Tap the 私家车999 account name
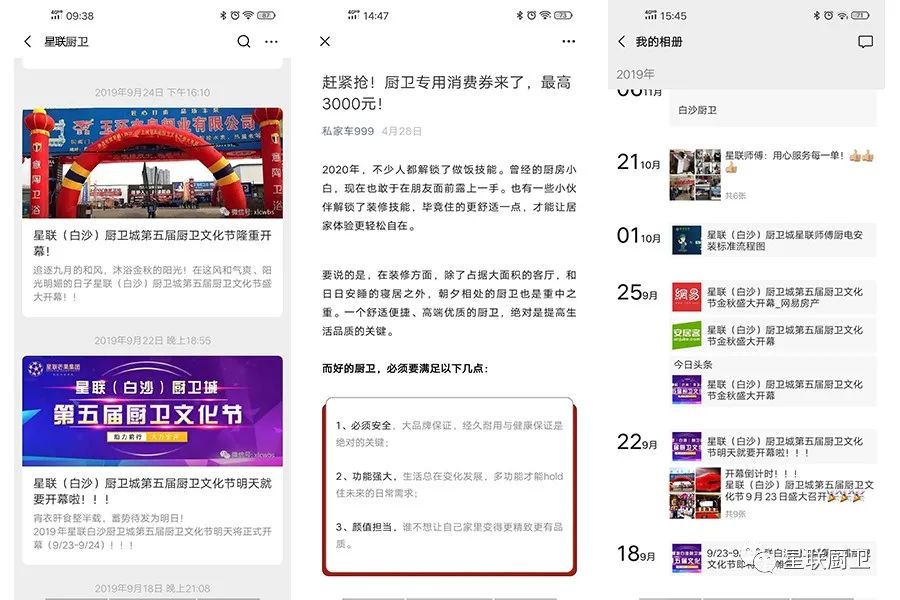 point(348,131)
